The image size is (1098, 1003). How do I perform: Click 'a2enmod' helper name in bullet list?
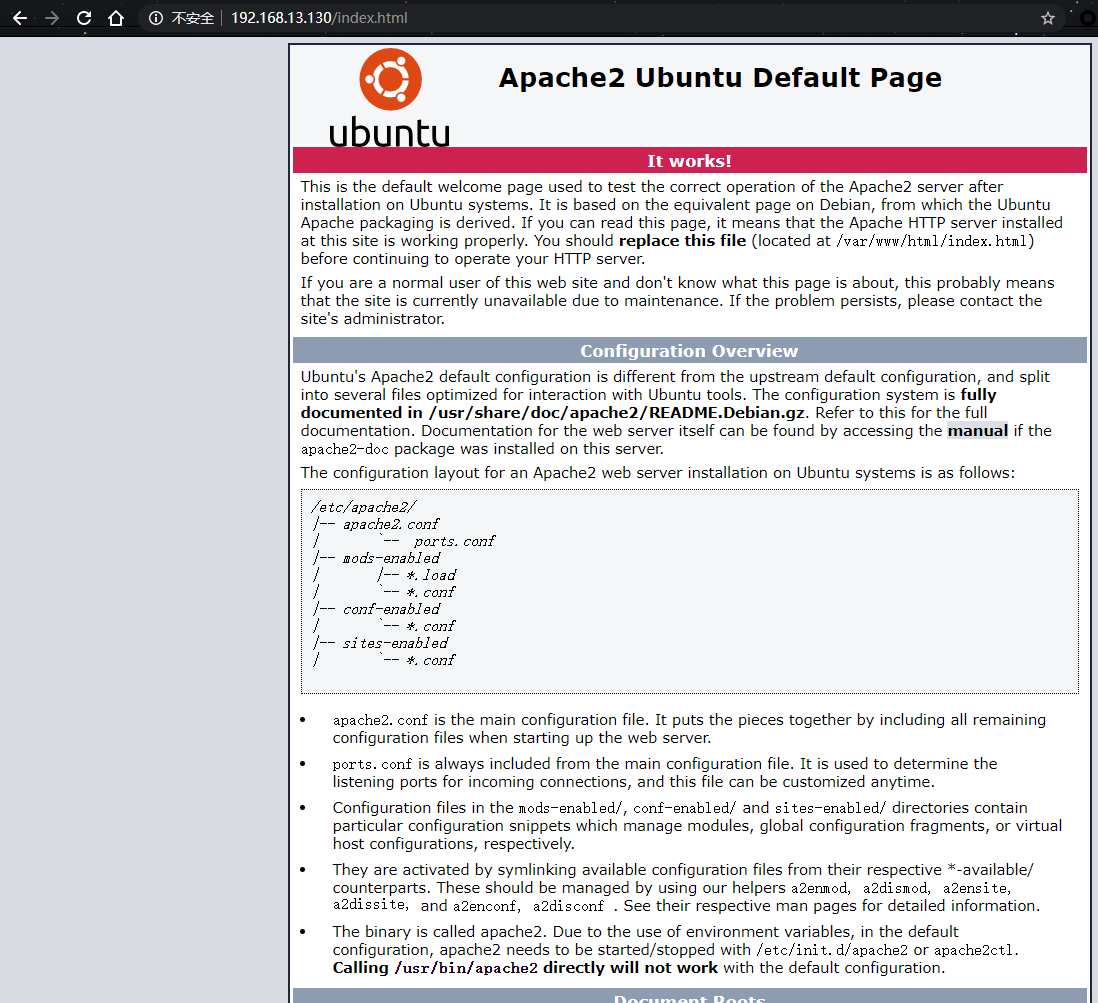(x=819, y=888)
